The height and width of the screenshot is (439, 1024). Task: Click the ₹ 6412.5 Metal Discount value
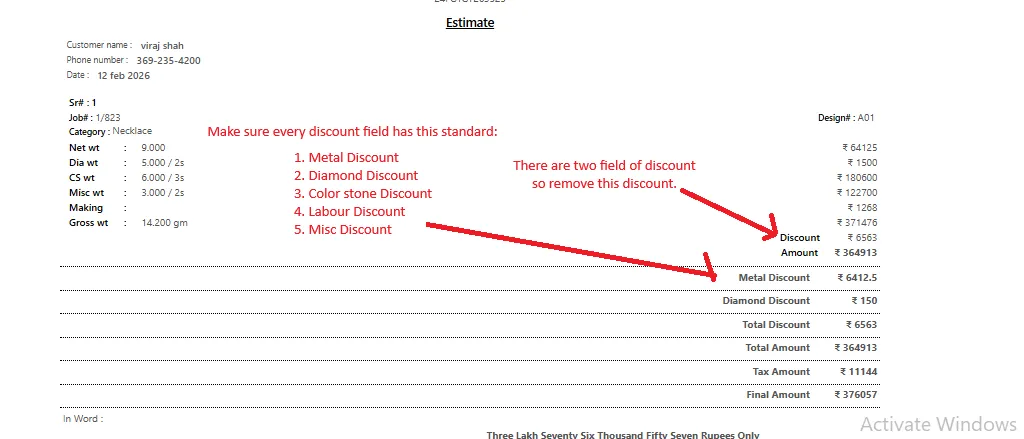857,277
